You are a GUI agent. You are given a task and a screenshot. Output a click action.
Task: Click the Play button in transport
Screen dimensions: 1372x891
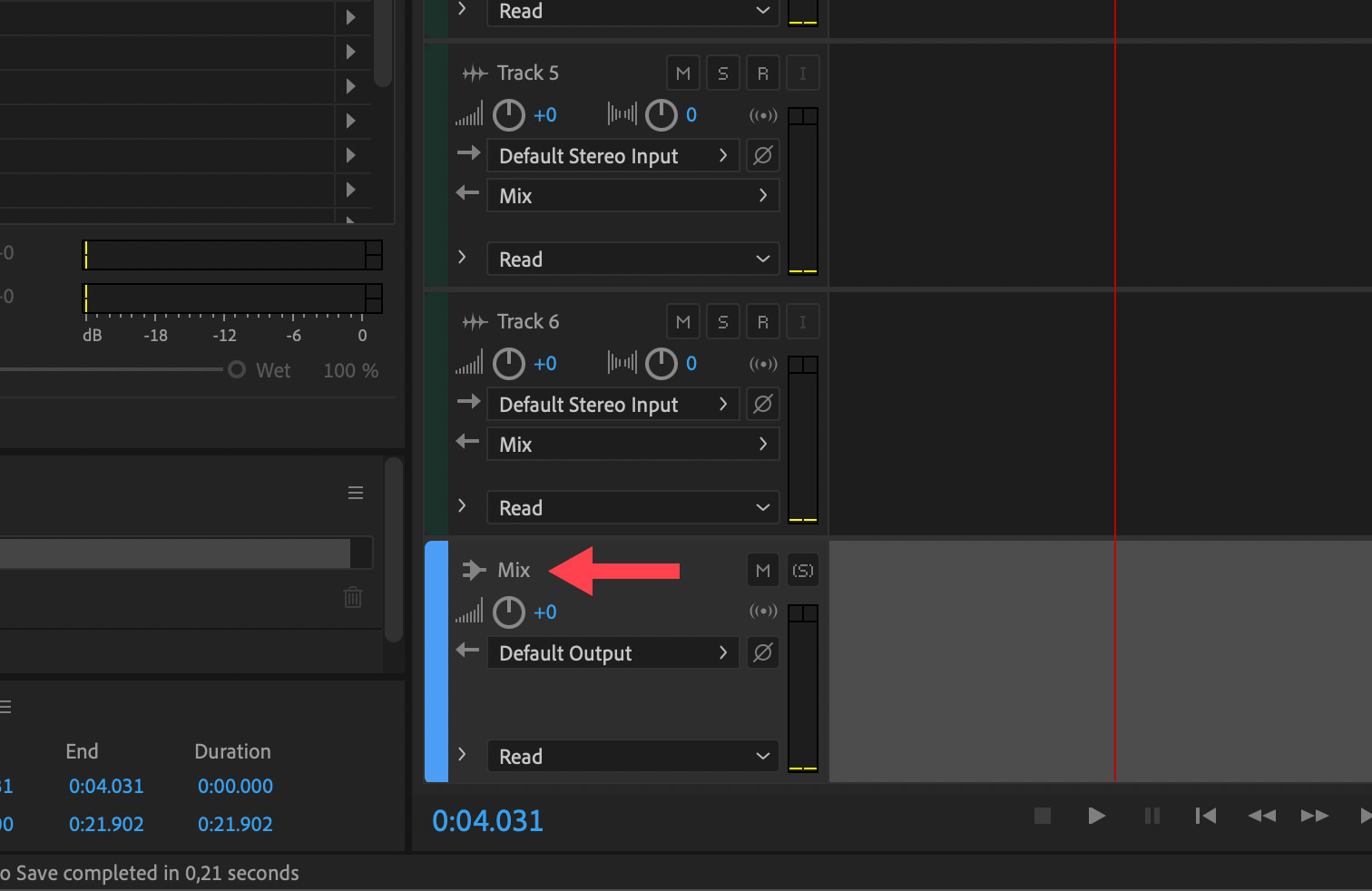[1096, 816]
